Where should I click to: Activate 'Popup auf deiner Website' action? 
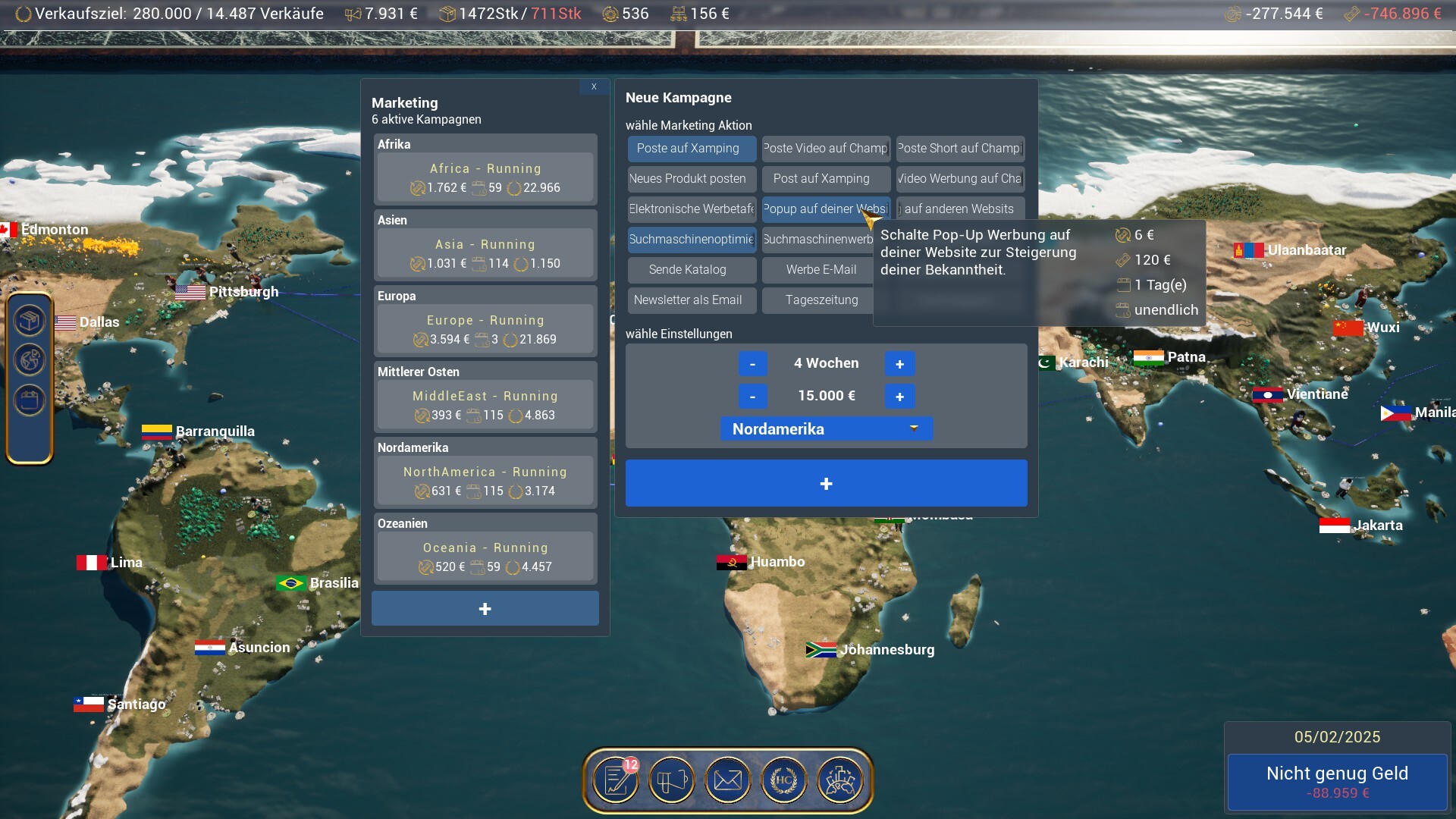pyautogui.click(x=826, y=209)
